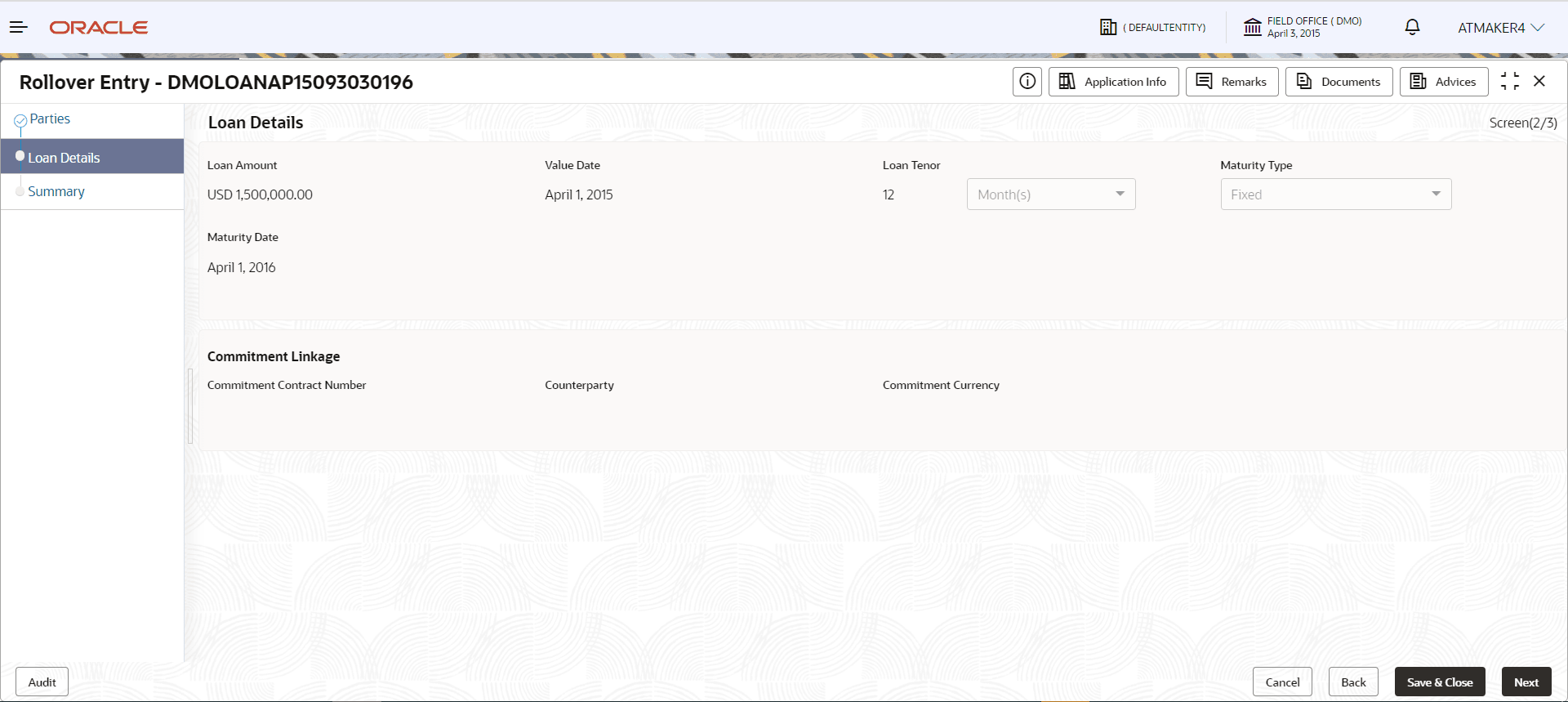The height and width of the screenshot is (702, 1568).
Task: Open the Maturity Type dropdown
Action: click(x=1336, y=195)
